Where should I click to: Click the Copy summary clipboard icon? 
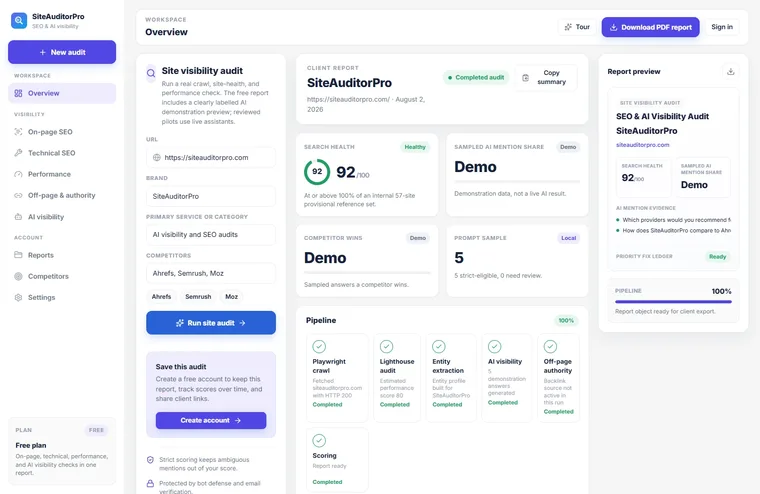coord(525,78)
